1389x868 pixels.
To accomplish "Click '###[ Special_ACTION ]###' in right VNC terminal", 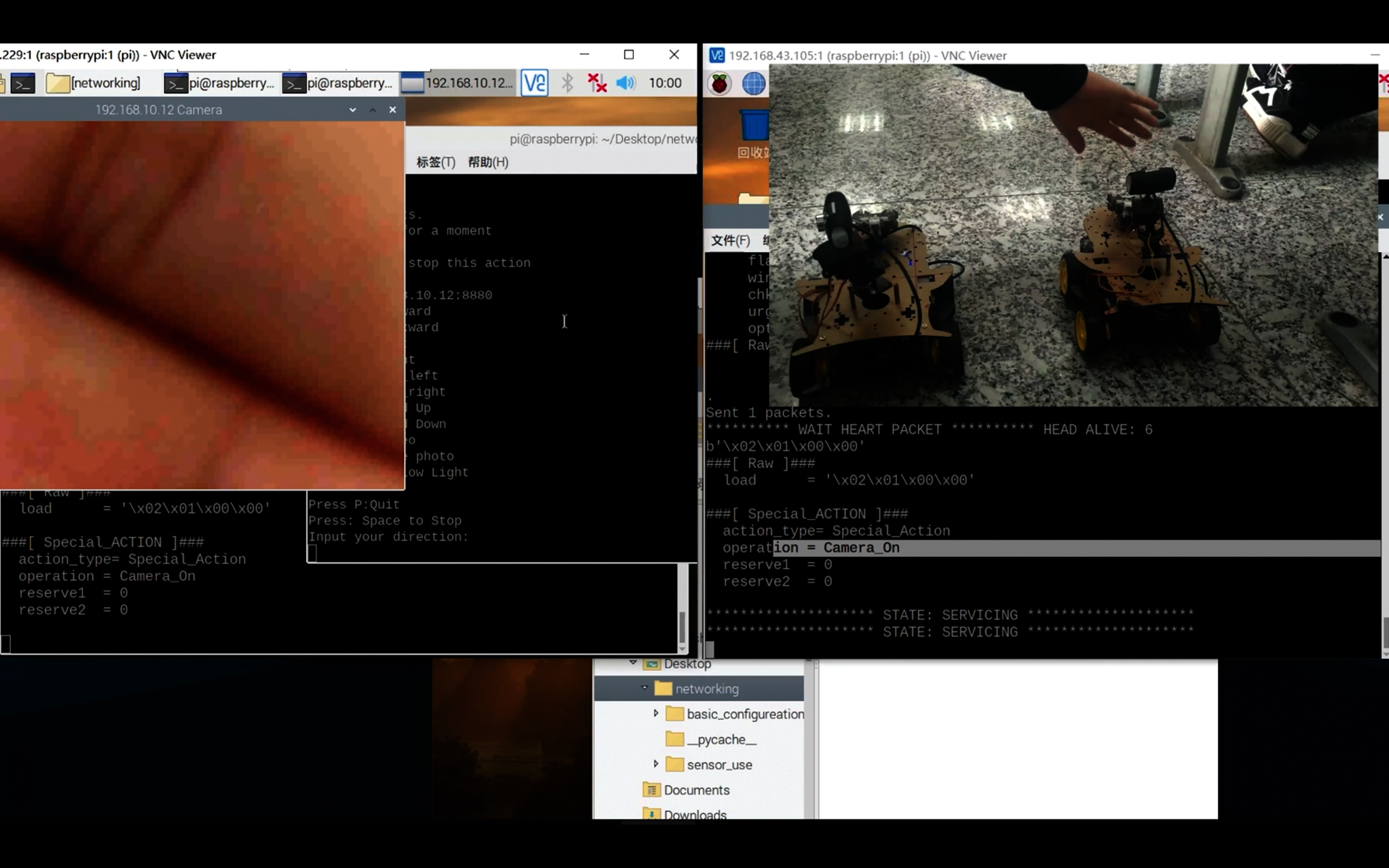I will pos(807,514).
